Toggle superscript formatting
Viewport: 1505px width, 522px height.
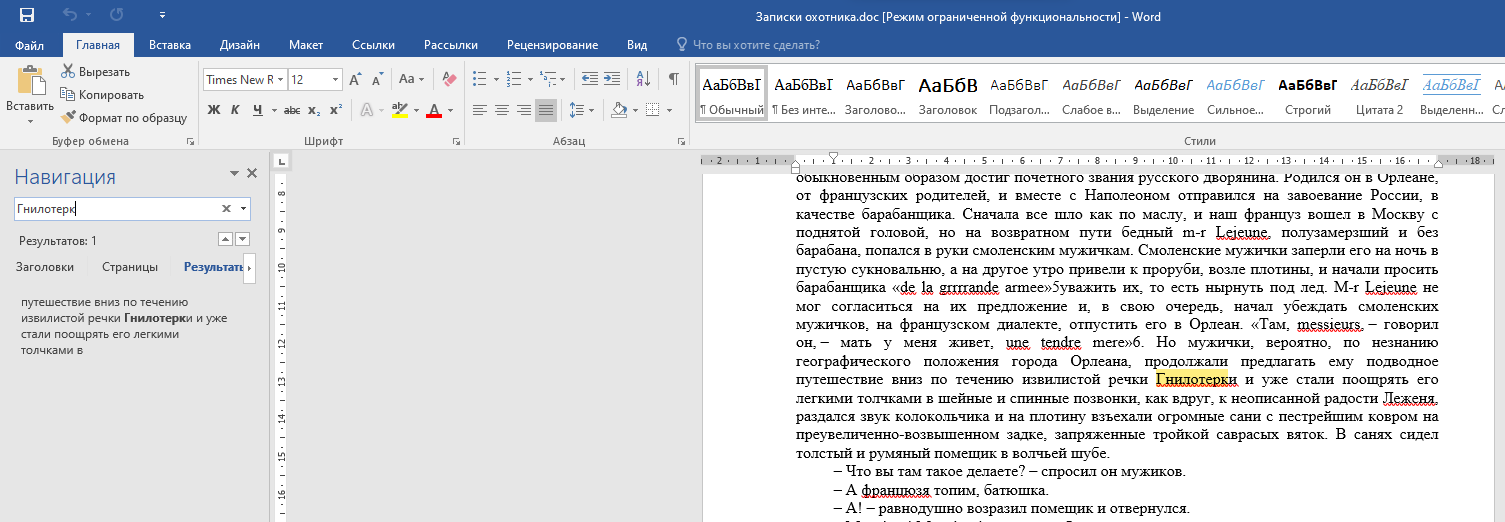tap(336, 110)
